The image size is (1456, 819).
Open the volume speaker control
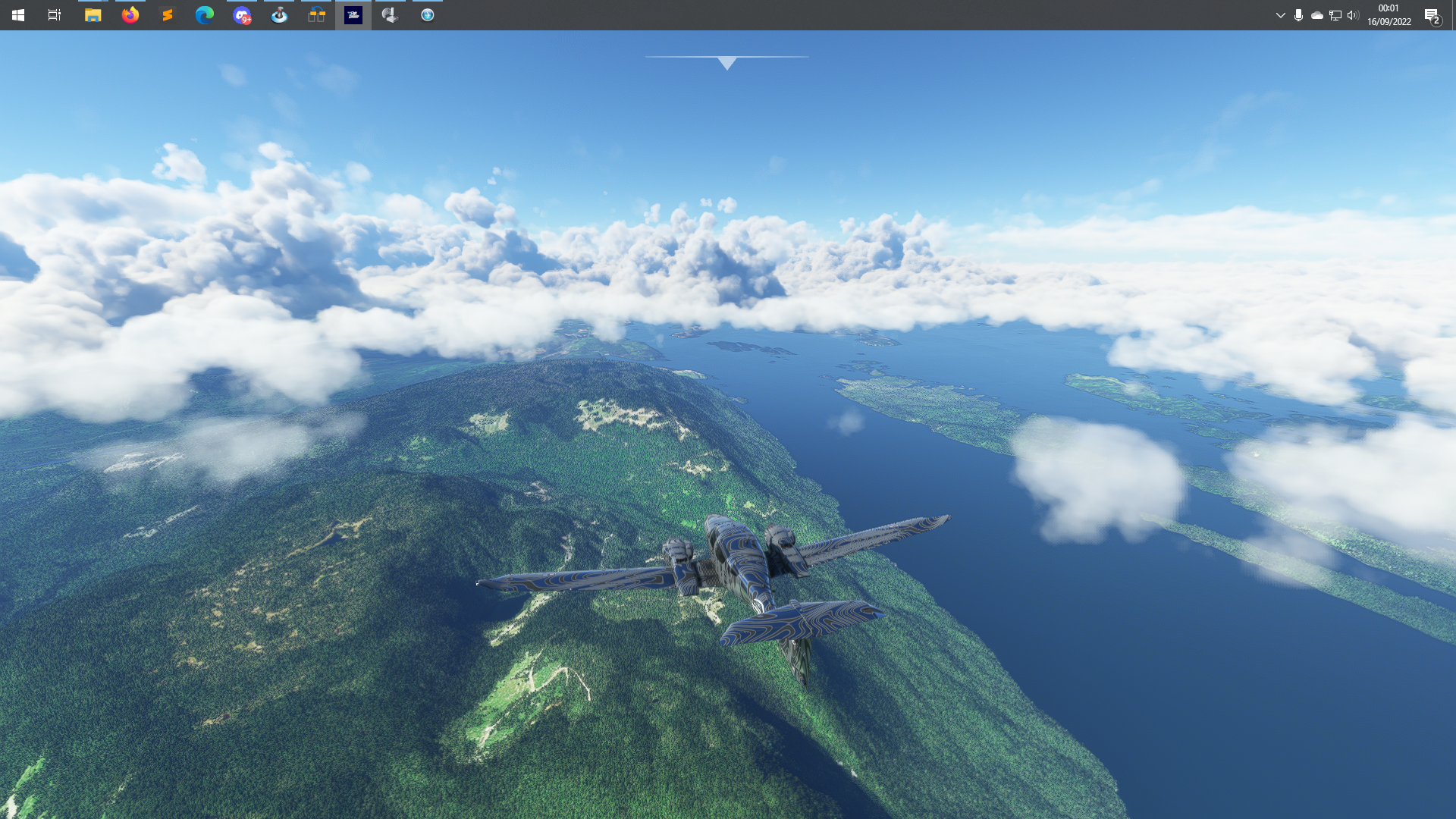click(1353, 15)
